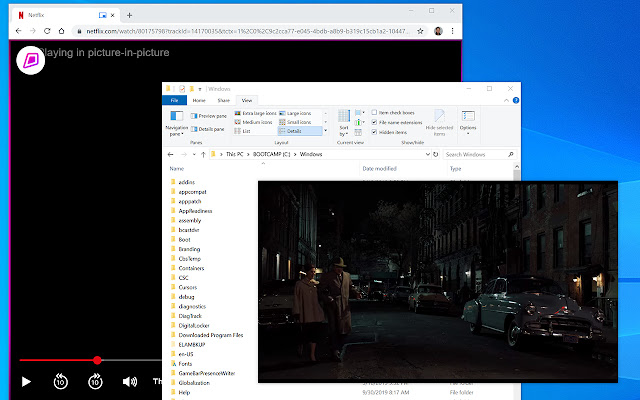Choose List layout in Explorer
The width and height of the screenshot is (640, 400).
coord(242,131)
